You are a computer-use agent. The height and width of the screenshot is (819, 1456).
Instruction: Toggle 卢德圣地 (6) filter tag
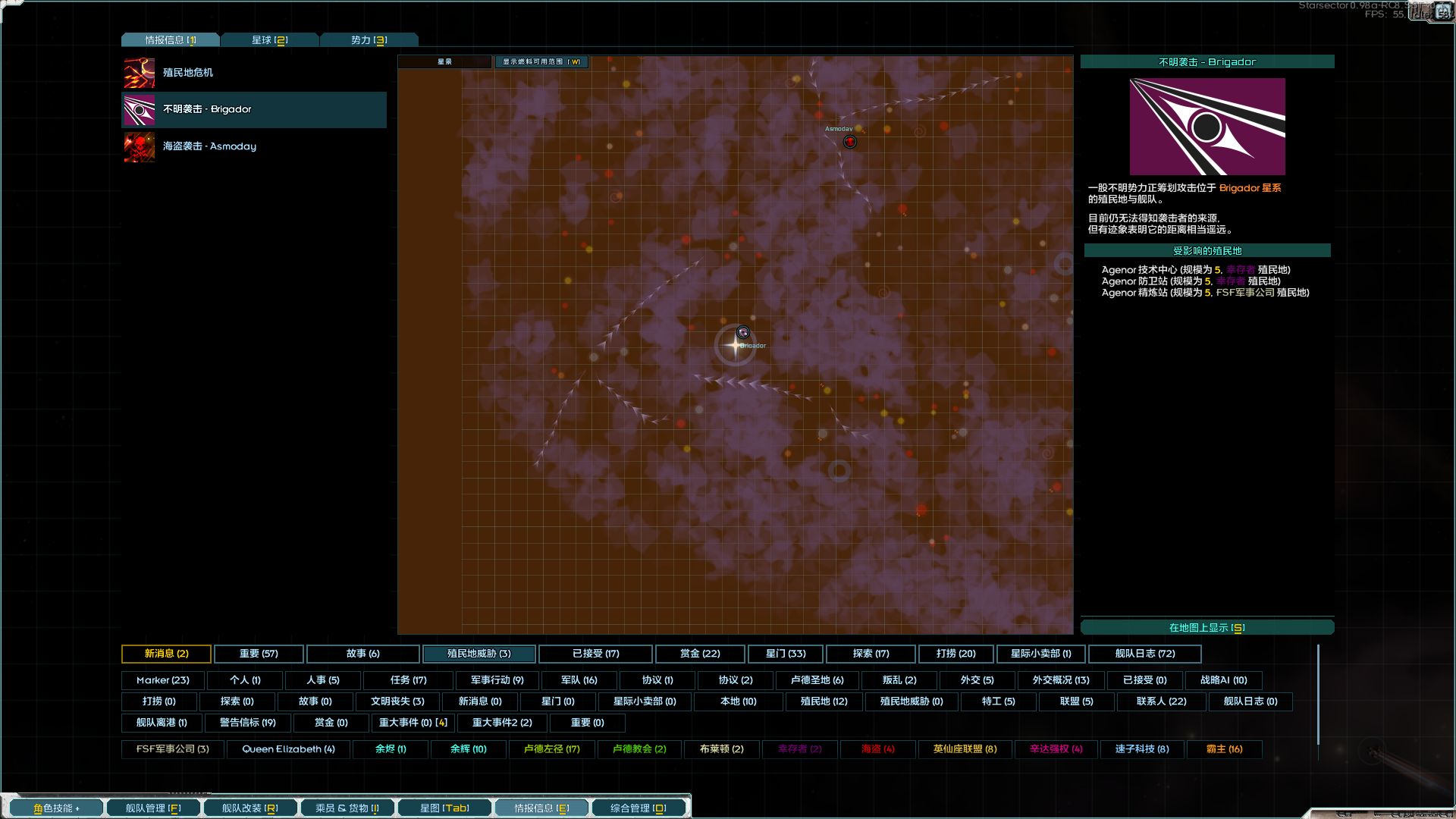pyautogui.click(x=817, y=680)
